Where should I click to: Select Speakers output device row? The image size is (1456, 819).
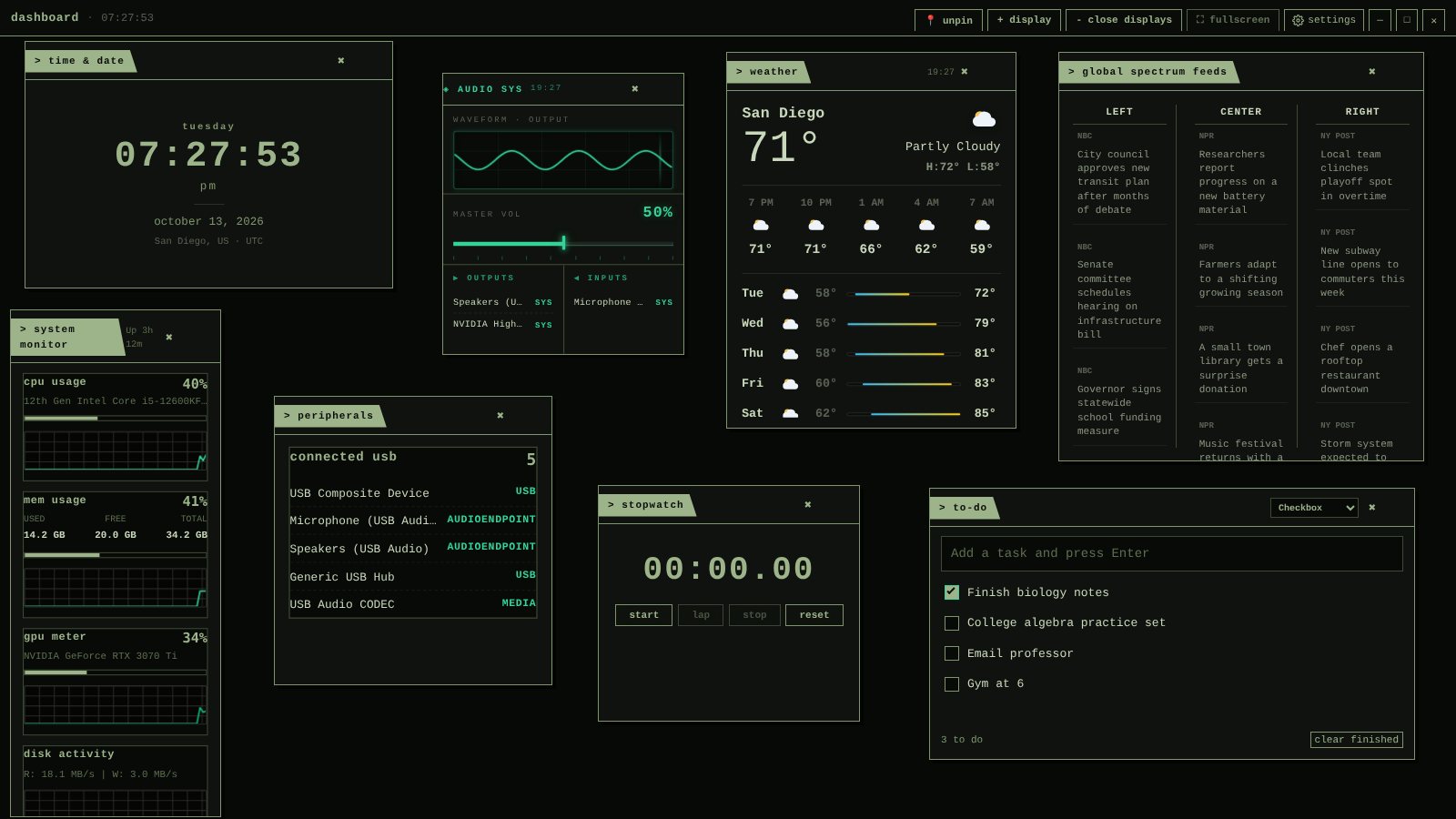coord(502,302)
